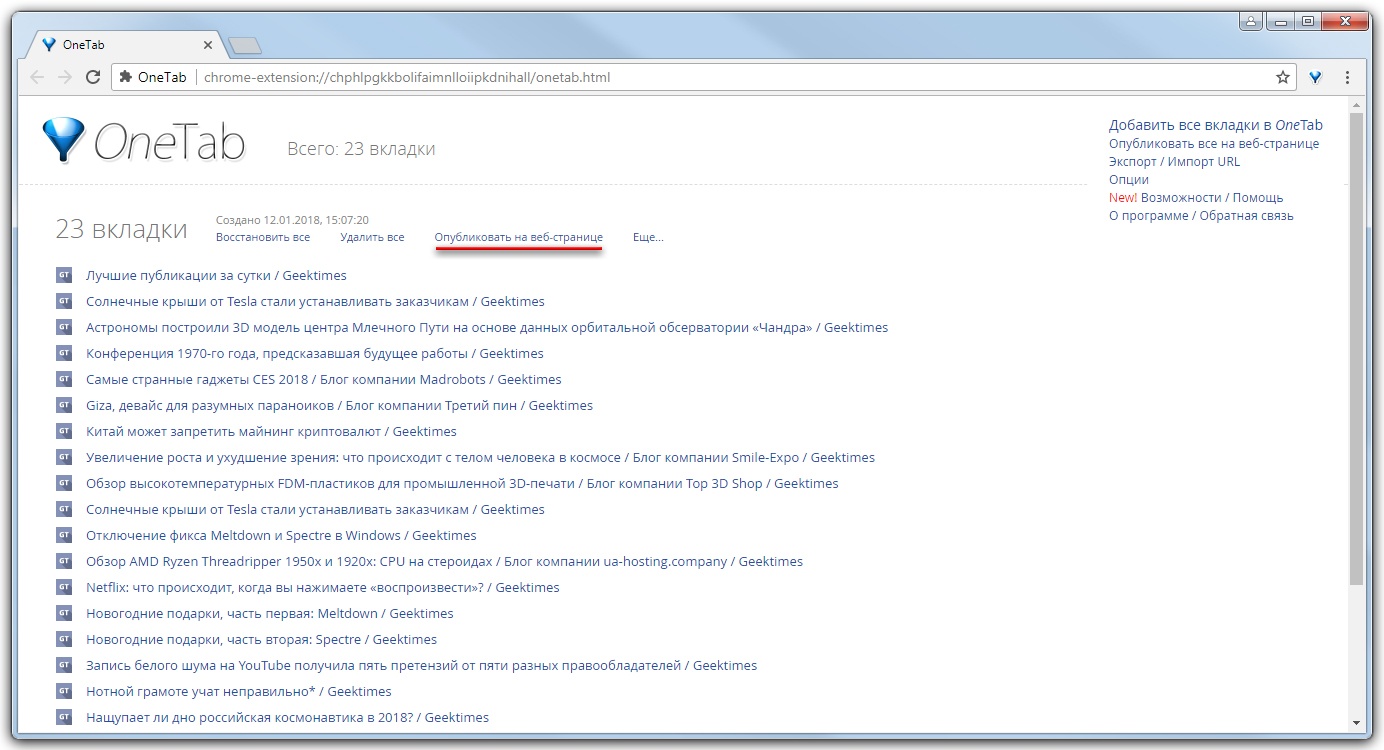Click the Chrome user profile icon in the title bar
This screenshot has width=1384, height=750.
pyautogui.click(x=1250, y=20)
